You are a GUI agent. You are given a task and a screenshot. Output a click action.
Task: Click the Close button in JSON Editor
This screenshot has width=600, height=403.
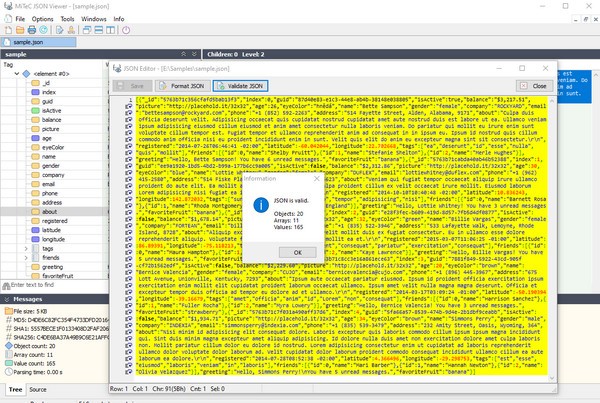pyautogui.click(x=534, y=86)
